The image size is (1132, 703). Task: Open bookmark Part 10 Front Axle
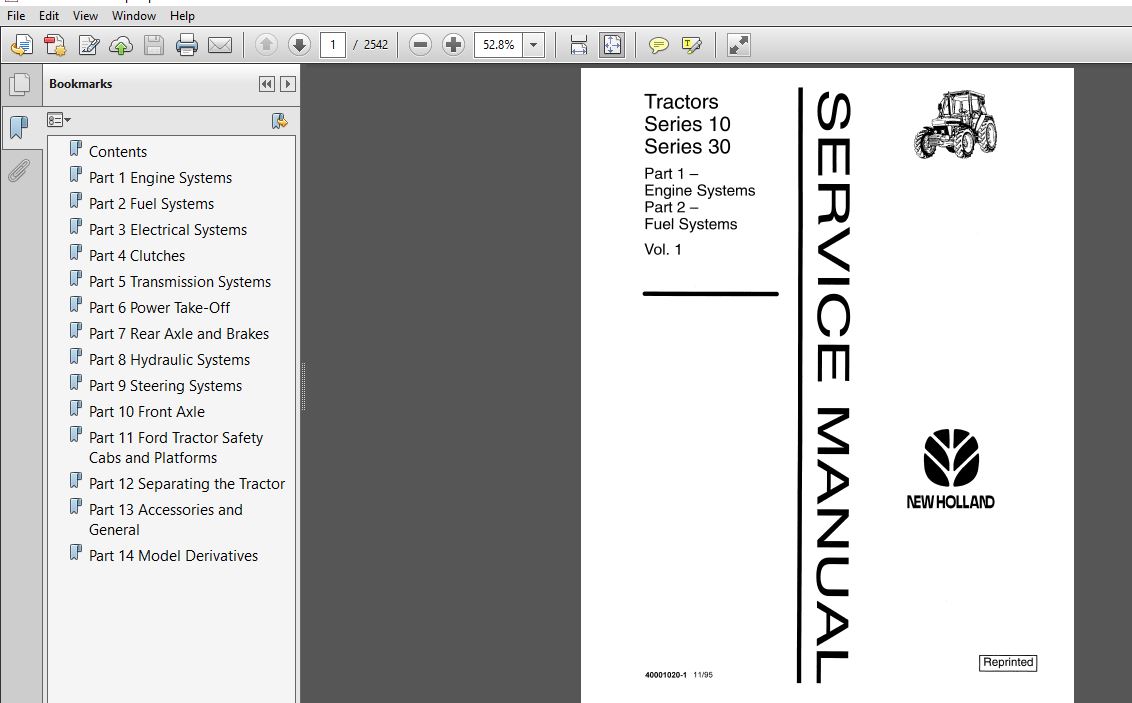click(147, 411)
